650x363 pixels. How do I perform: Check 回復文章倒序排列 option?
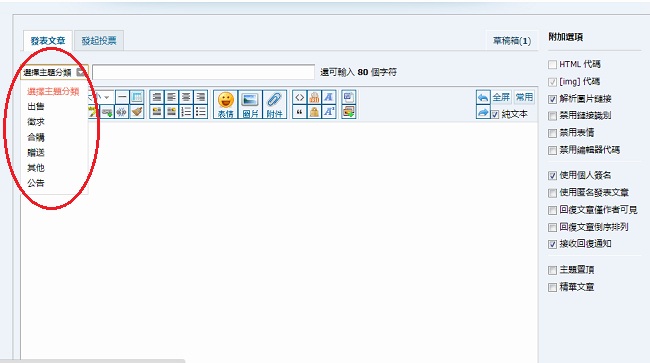click(x=552, y=227)
